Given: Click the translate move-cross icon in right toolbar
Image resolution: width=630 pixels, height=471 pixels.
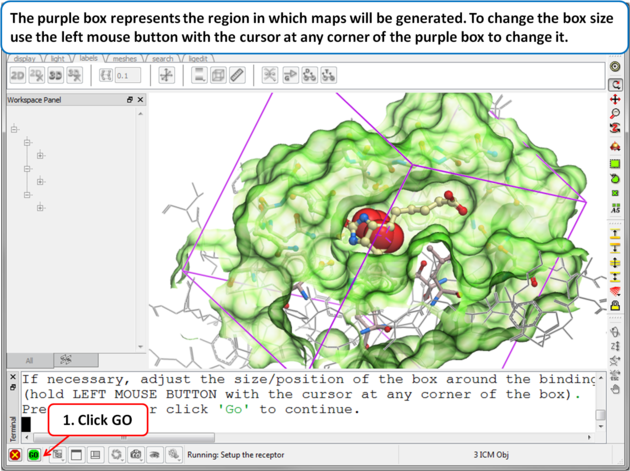Looking at the screenshot, I should click(x=615, y=100).
